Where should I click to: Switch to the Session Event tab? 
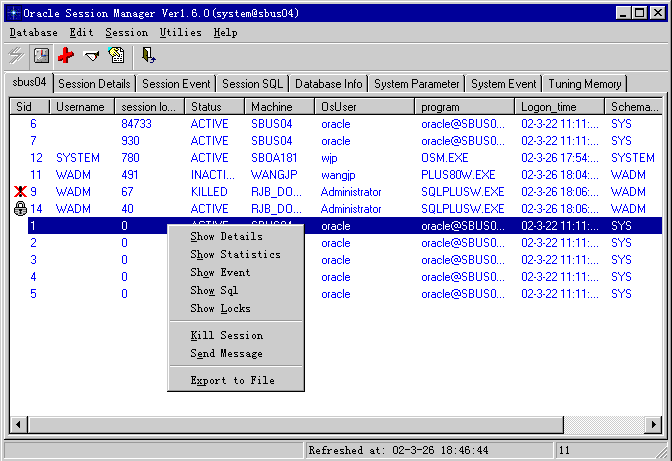point(176,84)
